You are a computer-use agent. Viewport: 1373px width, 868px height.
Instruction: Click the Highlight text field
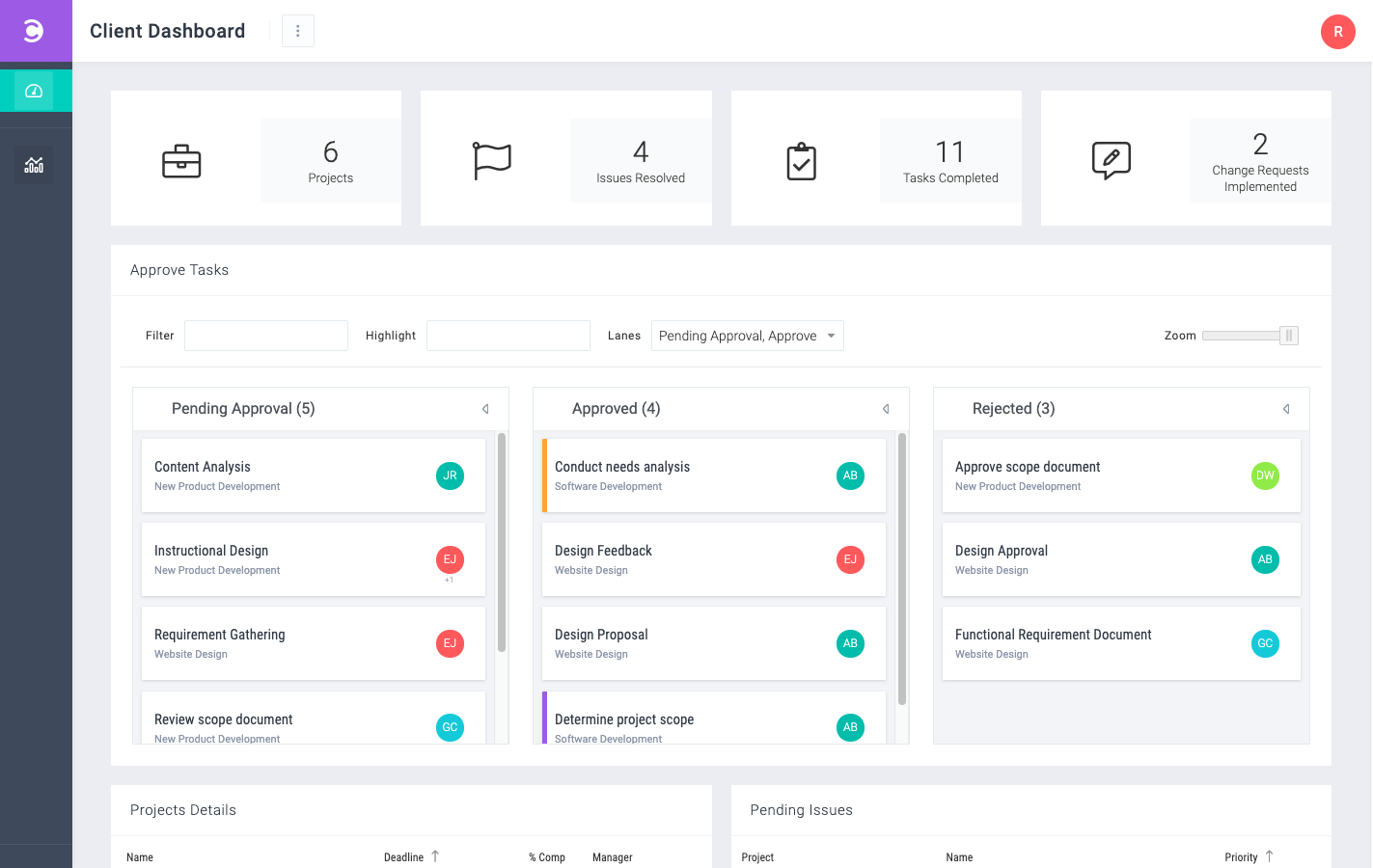click(x=508, y=336)
